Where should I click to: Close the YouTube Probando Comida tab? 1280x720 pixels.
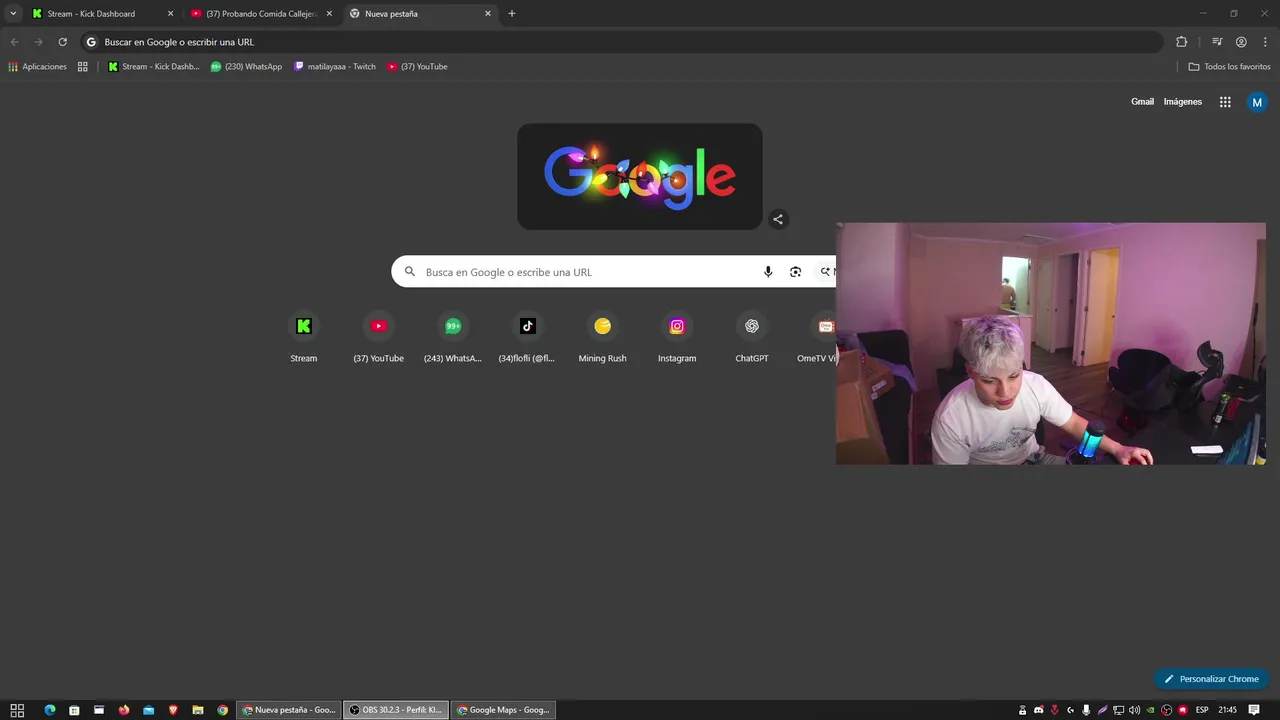(x=329, y=14)
